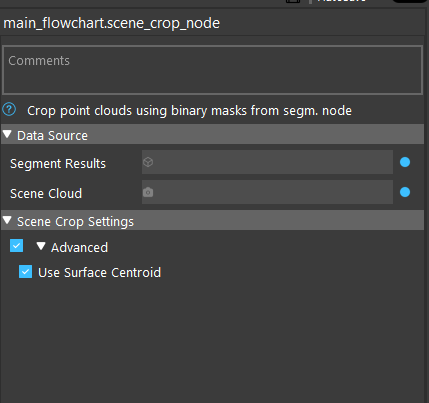Click the camera icon in Scene Cloud field
The width and height of the screenshot is (429, 403).
[x=148, y=192]
